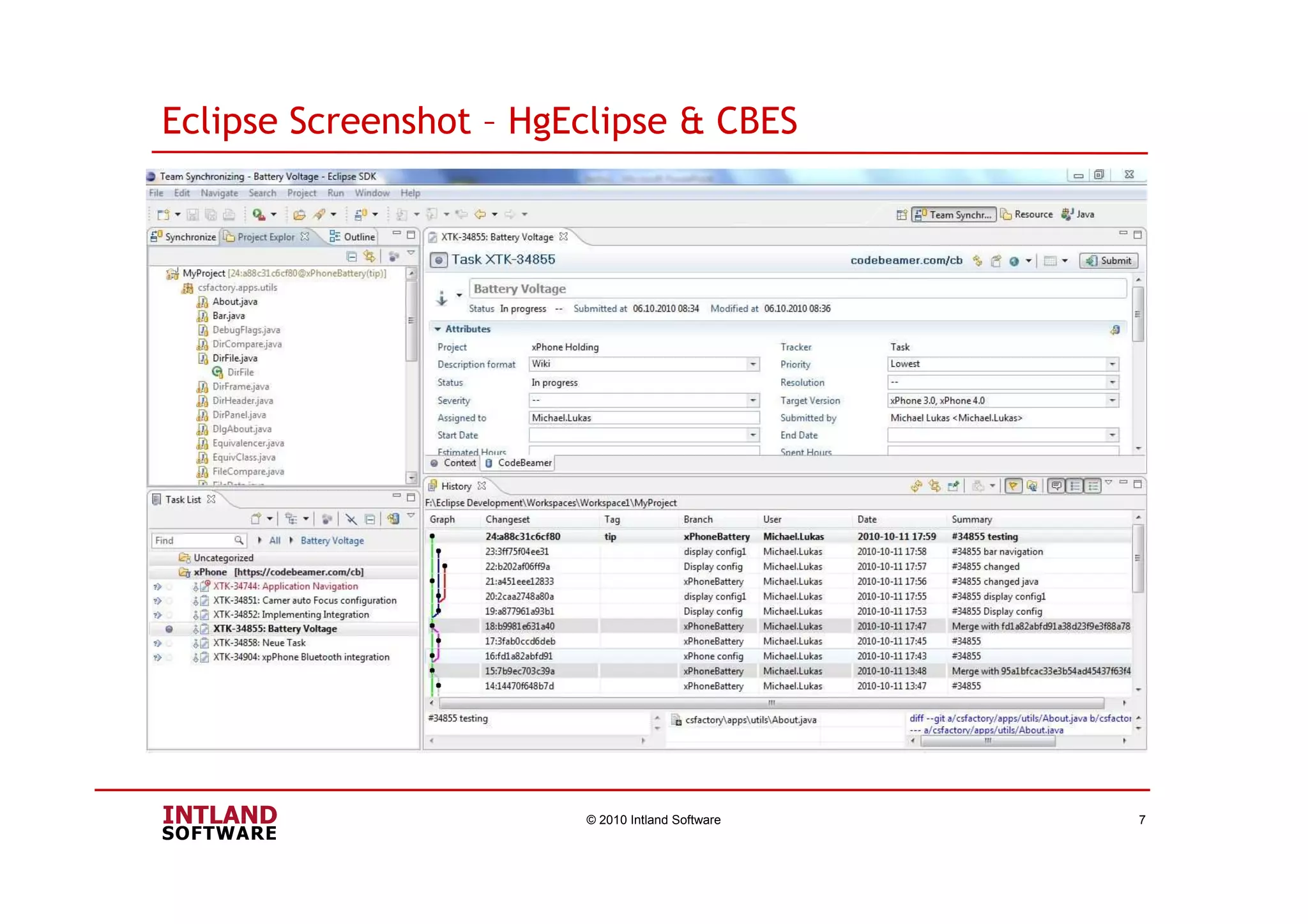Toggle Show Affected Paths button in History view

pyautogui.click(x=1076, y=487)
